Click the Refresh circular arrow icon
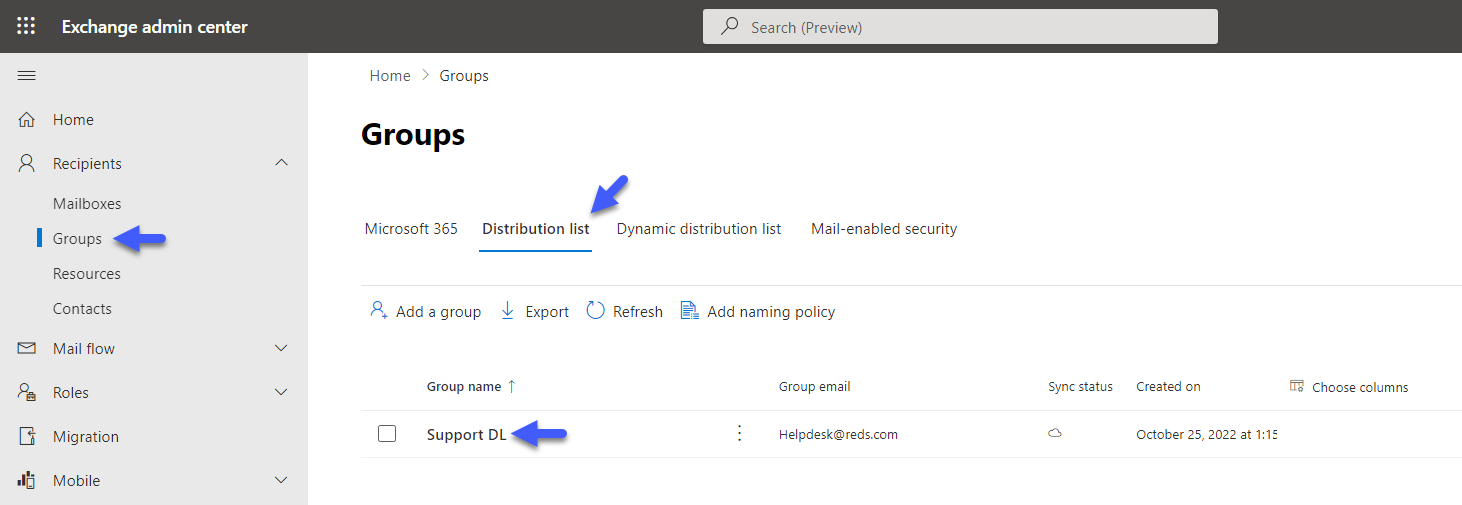Viewport: 1462px width, 505px height. 596,311
